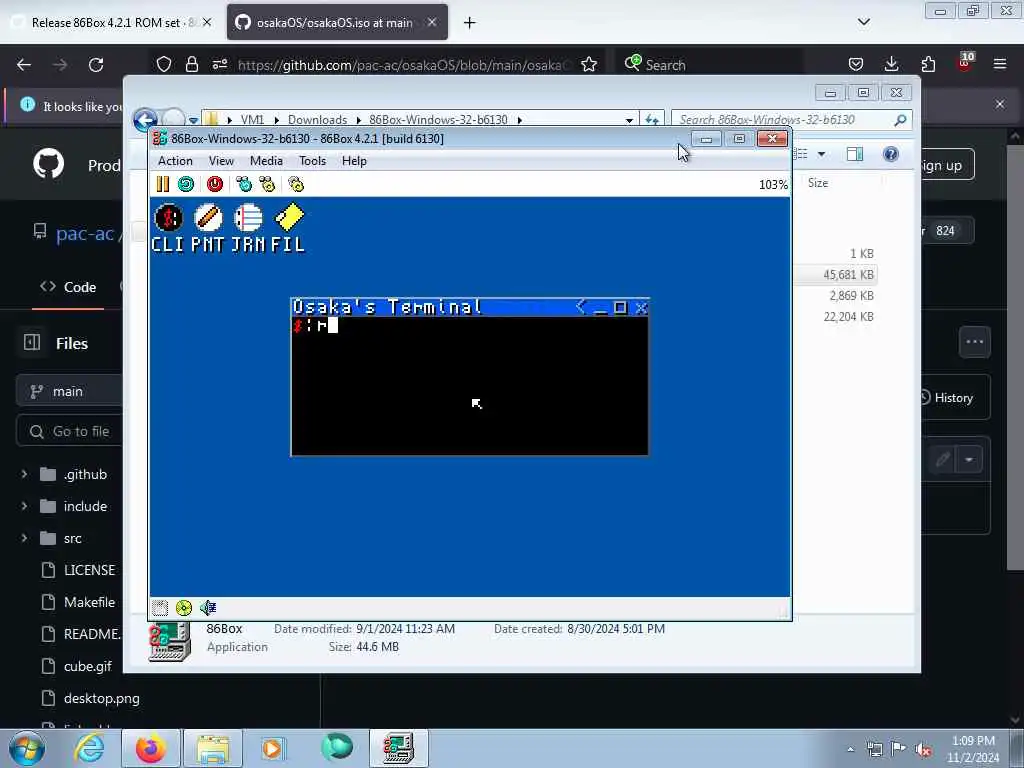This screenshot has width=1024, height=768.
Task: List all tabs dropdown arrow in Firefox
Action: click(863, 22)
